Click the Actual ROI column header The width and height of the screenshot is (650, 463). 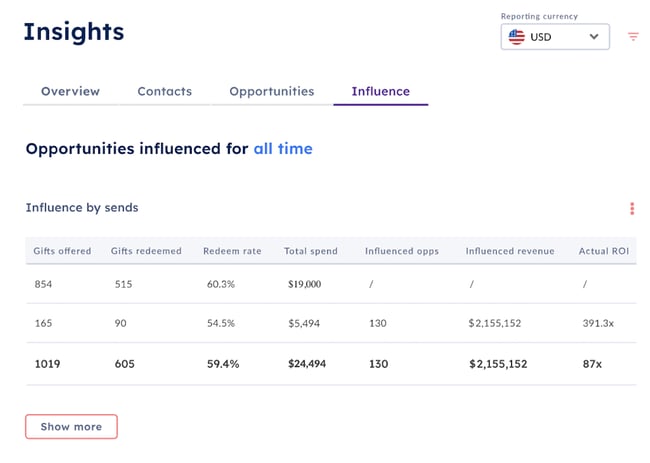603,251
